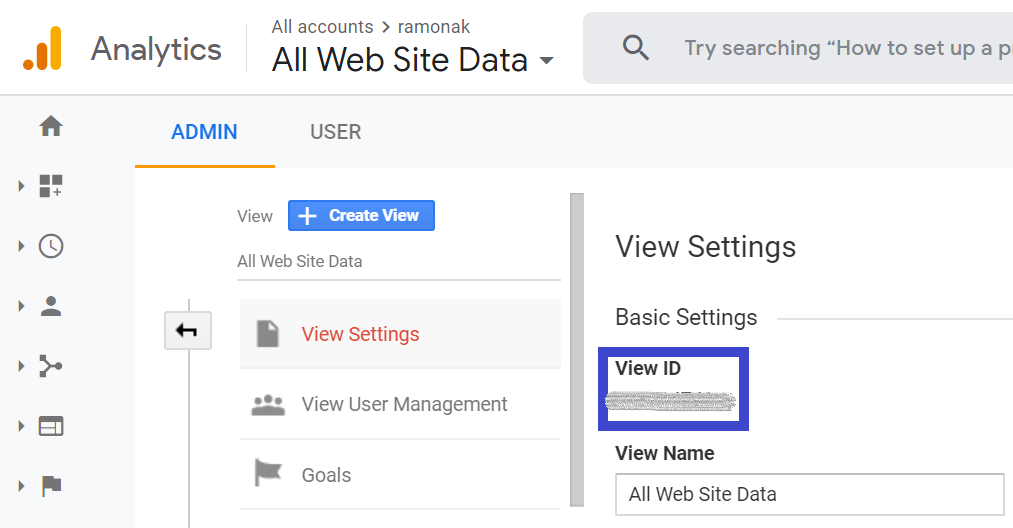Expand the Realtime section arrow
1013x528 pixels.
point(21,246)
